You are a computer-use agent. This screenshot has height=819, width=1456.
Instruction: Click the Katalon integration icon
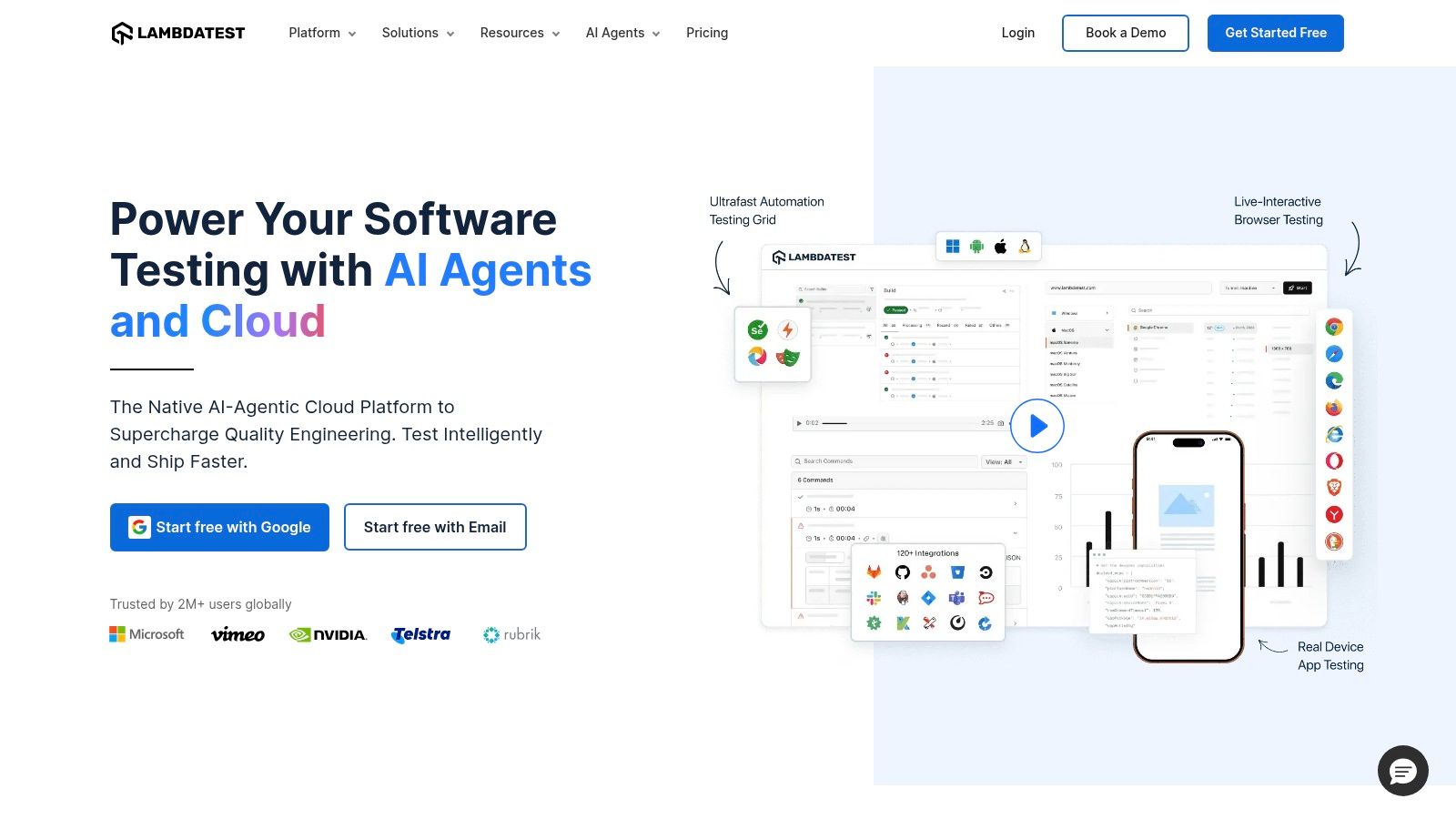point(902,623)
